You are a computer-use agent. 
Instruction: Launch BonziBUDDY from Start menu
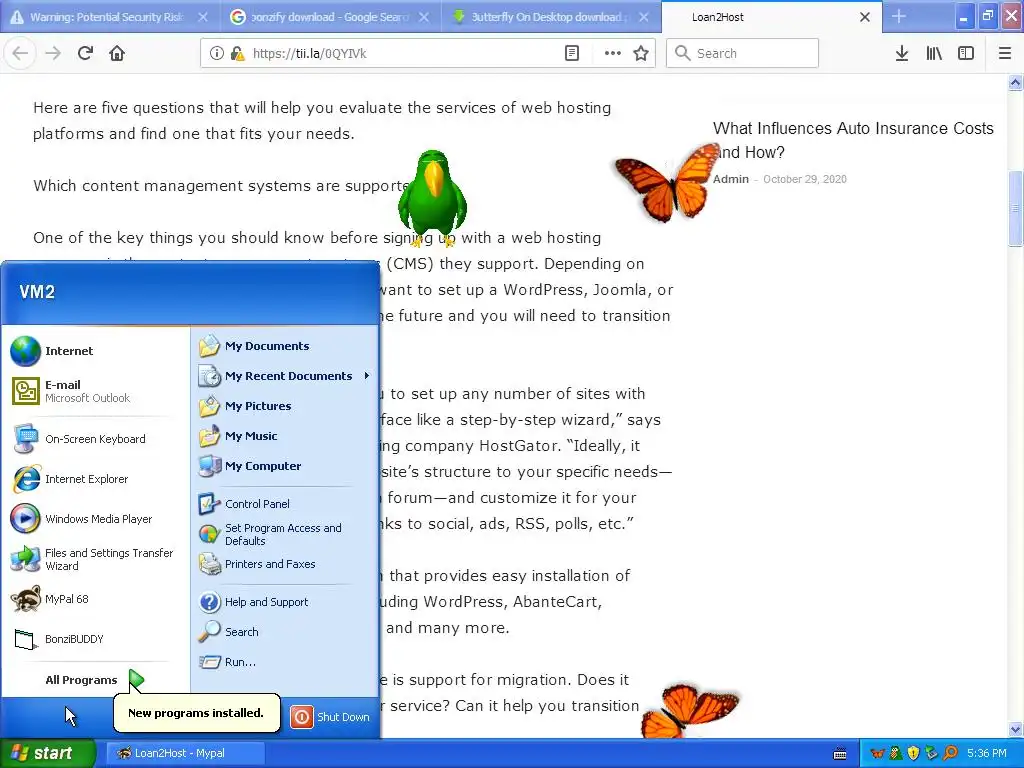pos(95,639)
